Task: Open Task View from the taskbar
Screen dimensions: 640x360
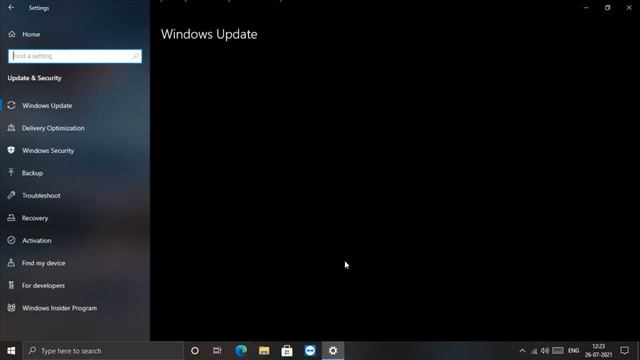Action: (217, 351)
